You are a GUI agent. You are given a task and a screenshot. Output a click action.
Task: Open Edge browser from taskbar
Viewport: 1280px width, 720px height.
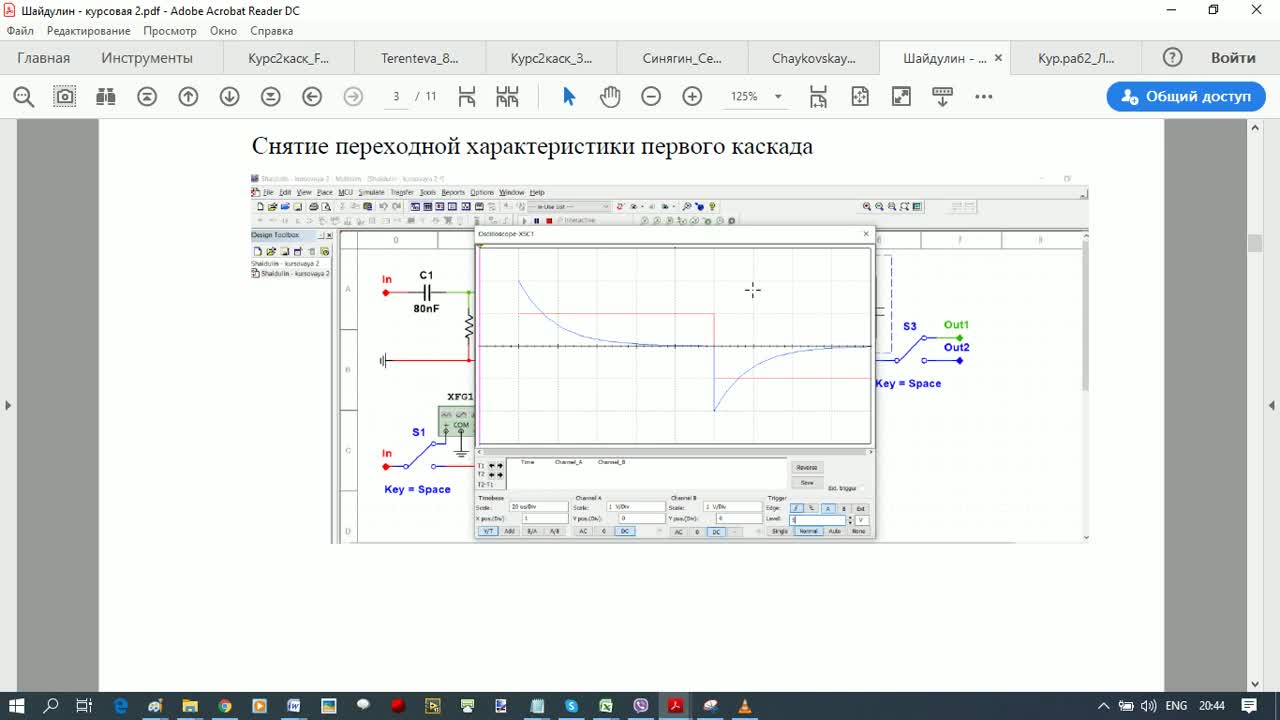coord(121,705)
